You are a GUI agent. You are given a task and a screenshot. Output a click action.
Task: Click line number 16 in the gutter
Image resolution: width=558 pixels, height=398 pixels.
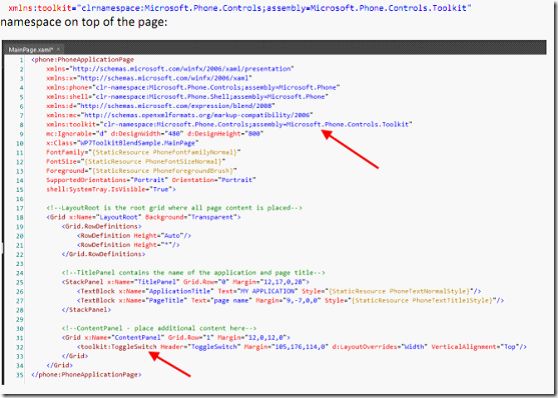20,199
